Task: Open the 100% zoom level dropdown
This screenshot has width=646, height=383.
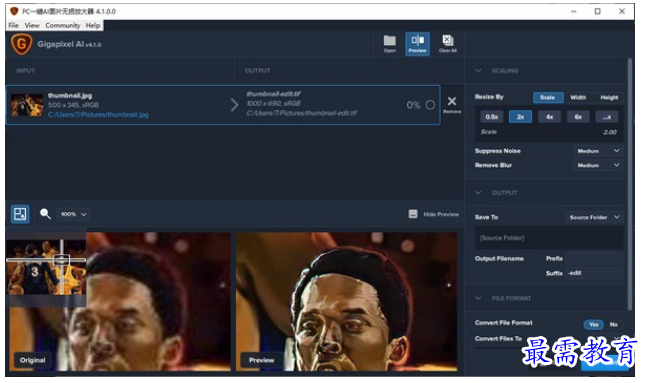Action: [x=73, y=214]
